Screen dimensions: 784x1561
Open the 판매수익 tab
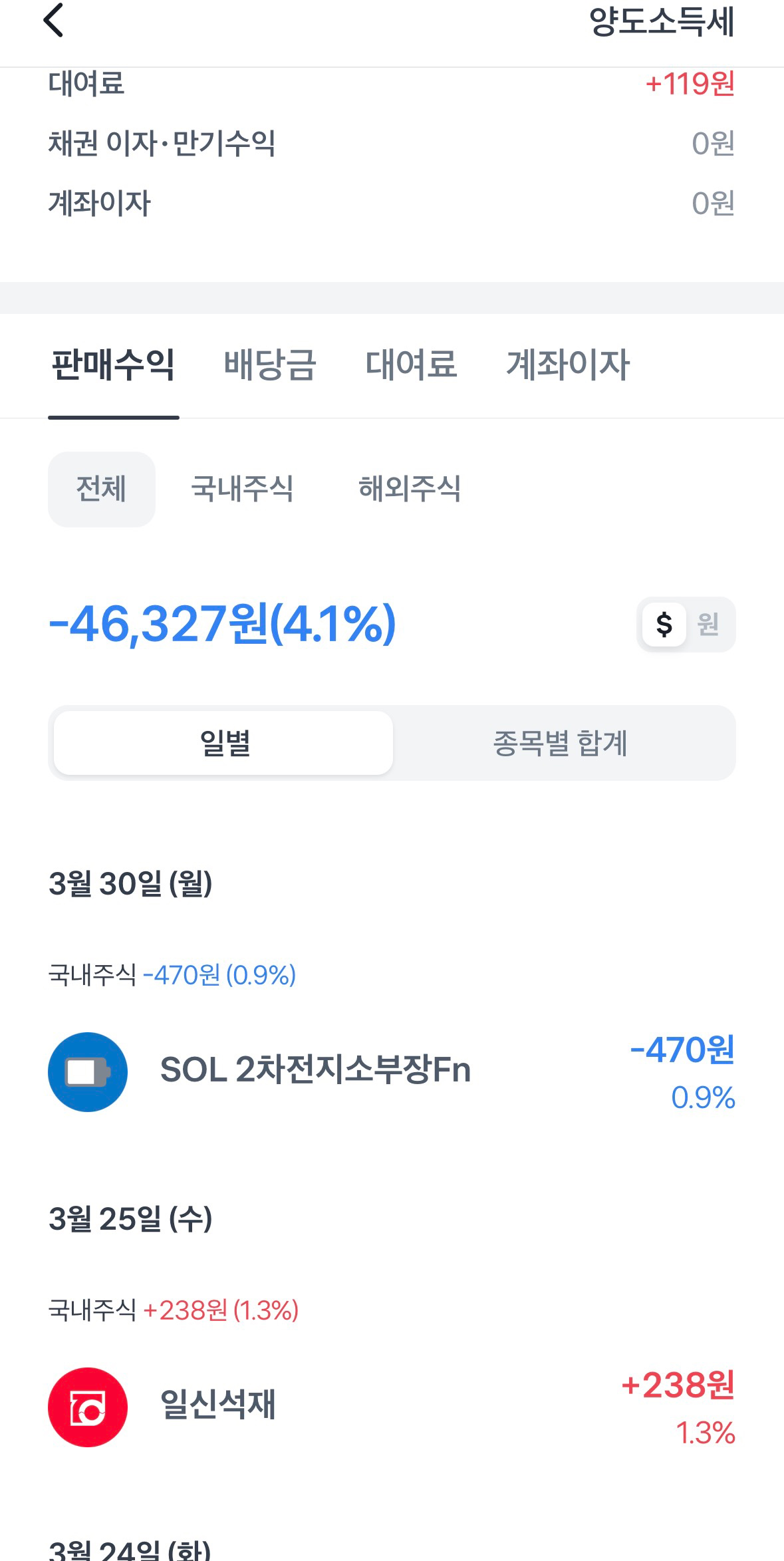click(114, 364)
